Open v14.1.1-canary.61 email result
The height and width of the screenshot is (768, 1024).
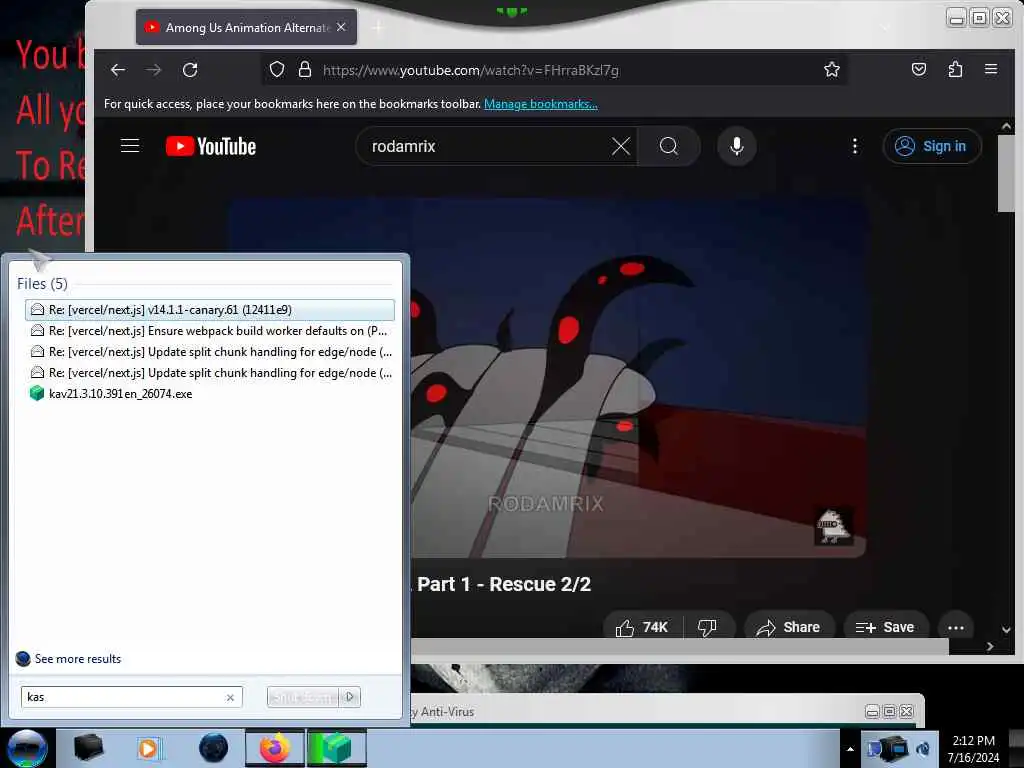pyautogui.click(x=210, y=310)
